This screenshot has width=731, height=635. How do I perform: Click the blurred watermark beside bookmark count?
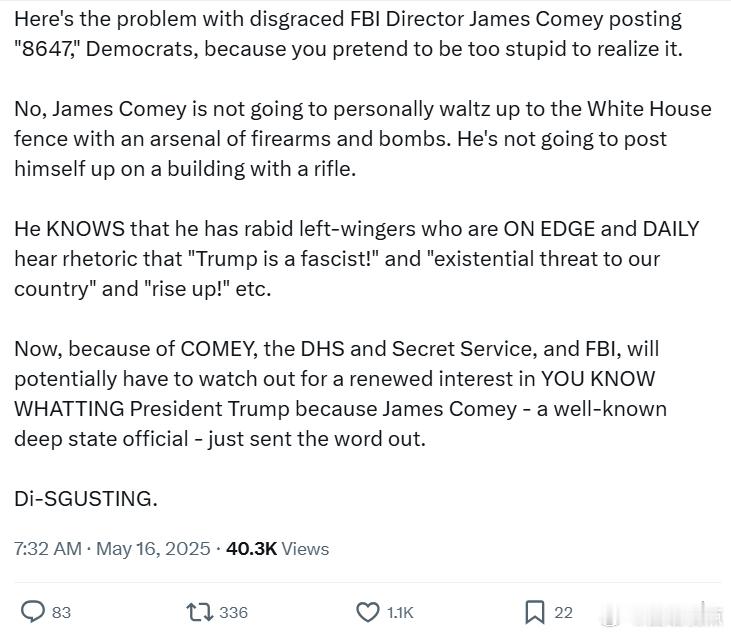(660, 615)
